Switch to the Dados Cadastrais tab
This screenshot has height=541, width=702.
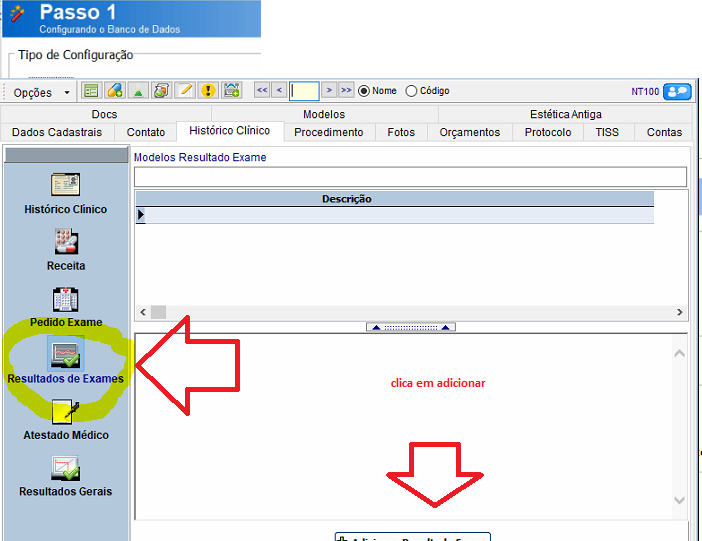[57, 132]
